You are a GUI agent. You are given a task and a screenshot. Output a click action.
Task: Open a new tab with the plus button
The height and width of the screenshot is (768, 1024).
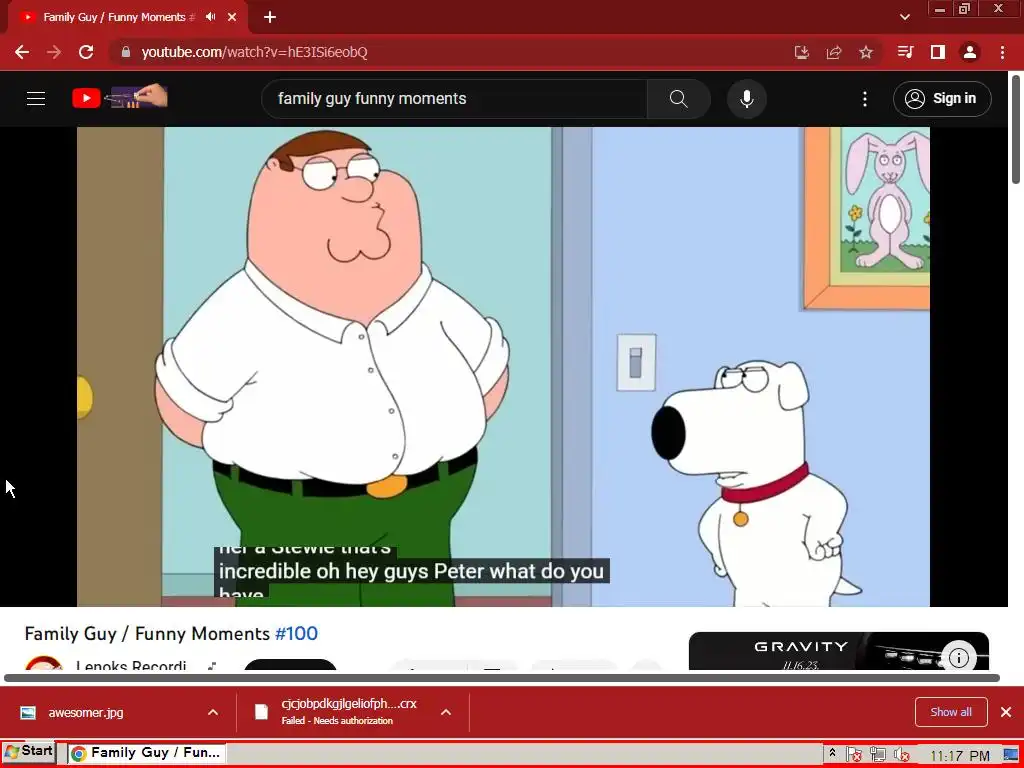click(270, 17)
